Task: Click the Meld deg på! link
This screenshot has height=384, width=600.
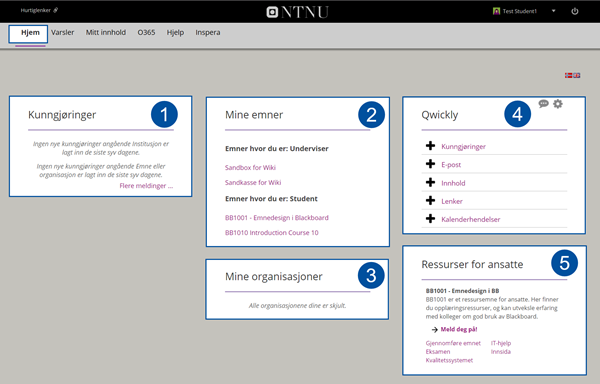Action: tap(459, 329)
